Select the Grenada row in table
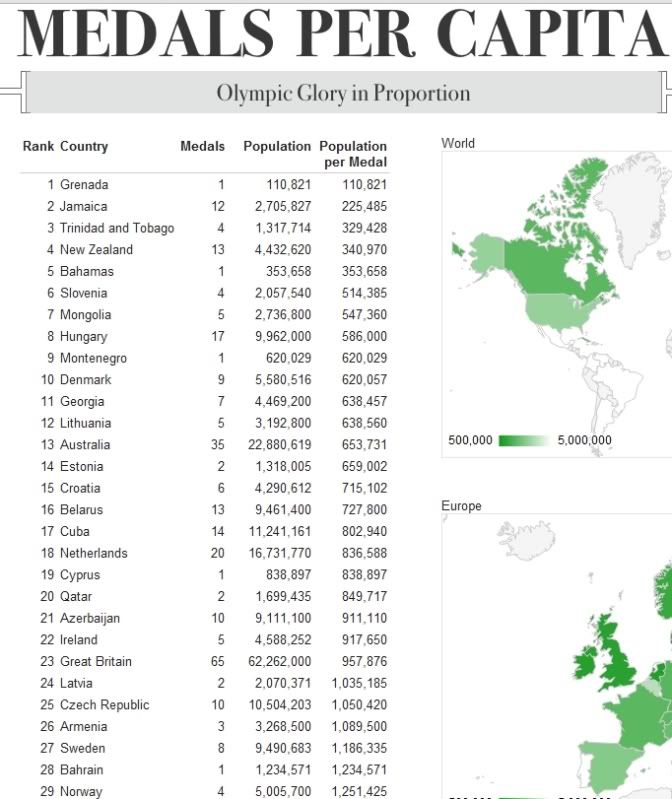Screen dimensions: 672x799 click(84, 185)
